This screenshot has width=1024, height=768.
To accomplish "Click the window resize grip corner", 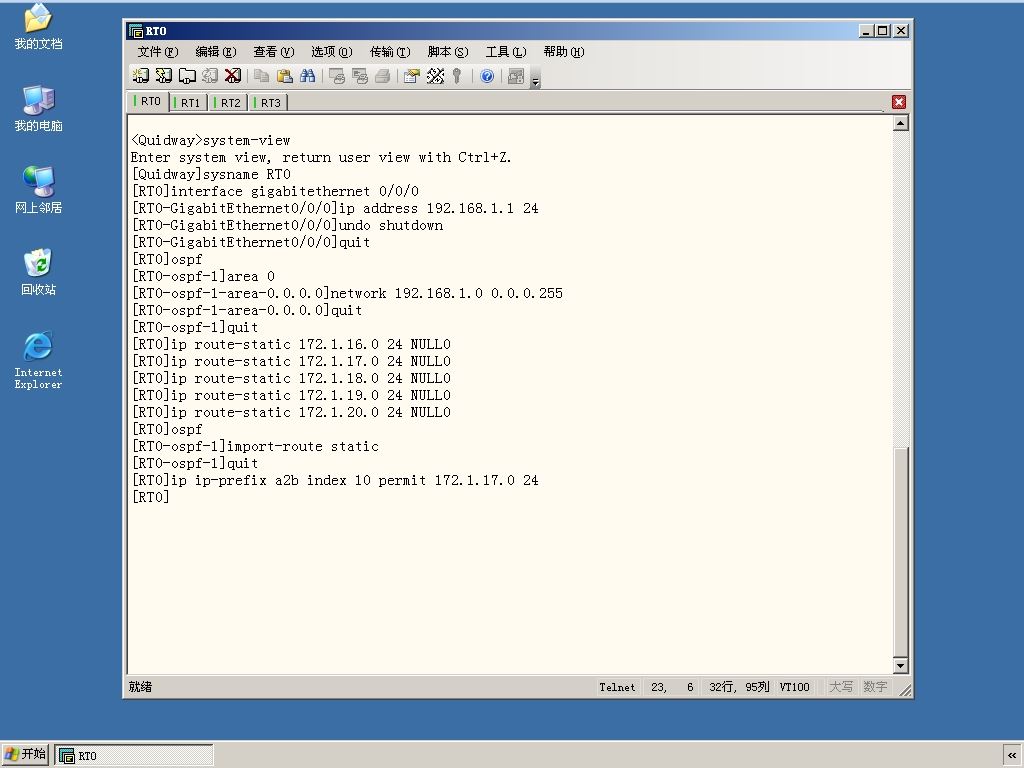I will click(x=905, y=690).
